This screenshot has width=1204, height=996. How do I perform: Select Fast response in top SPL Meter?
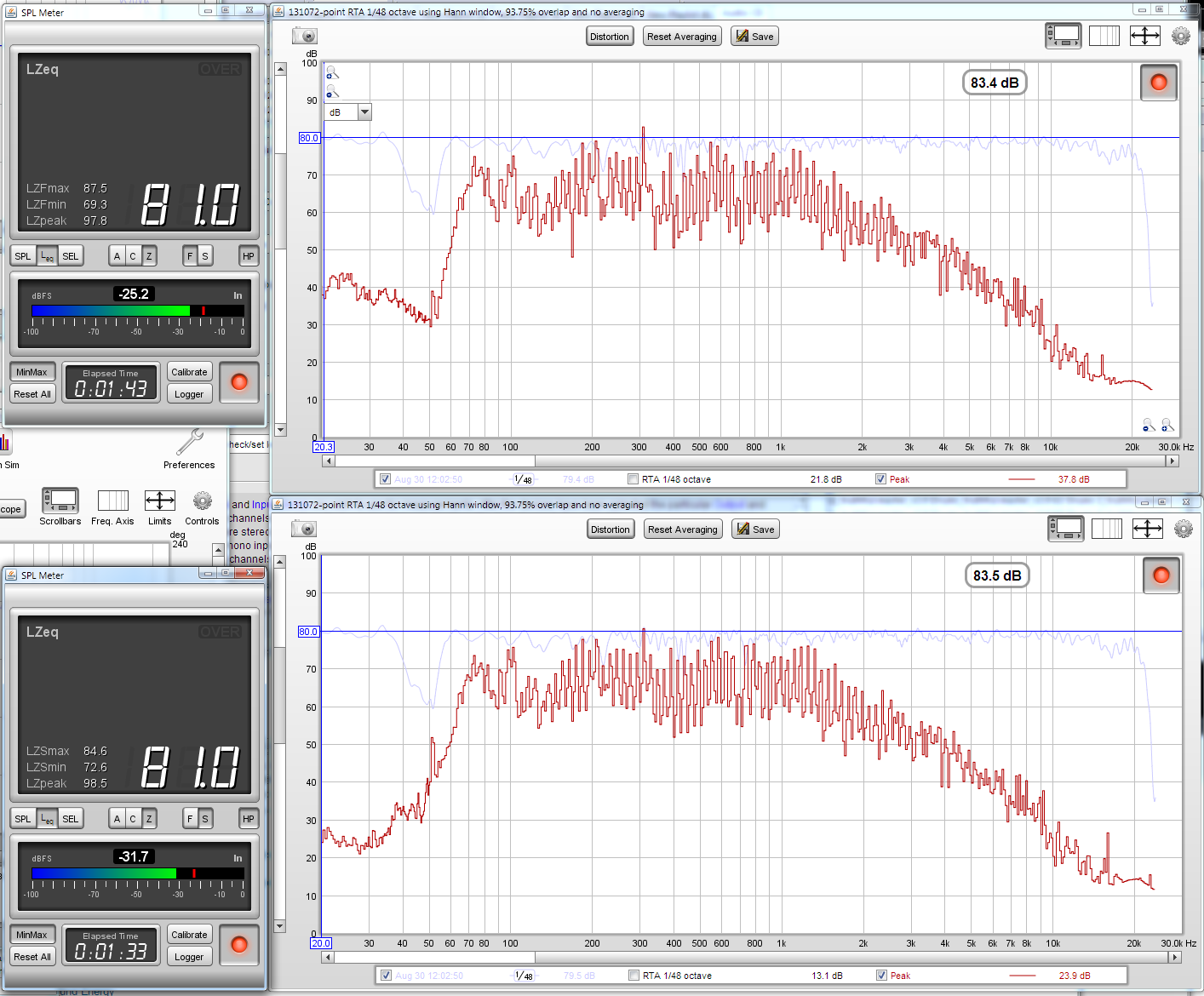(x=190, y=256)
